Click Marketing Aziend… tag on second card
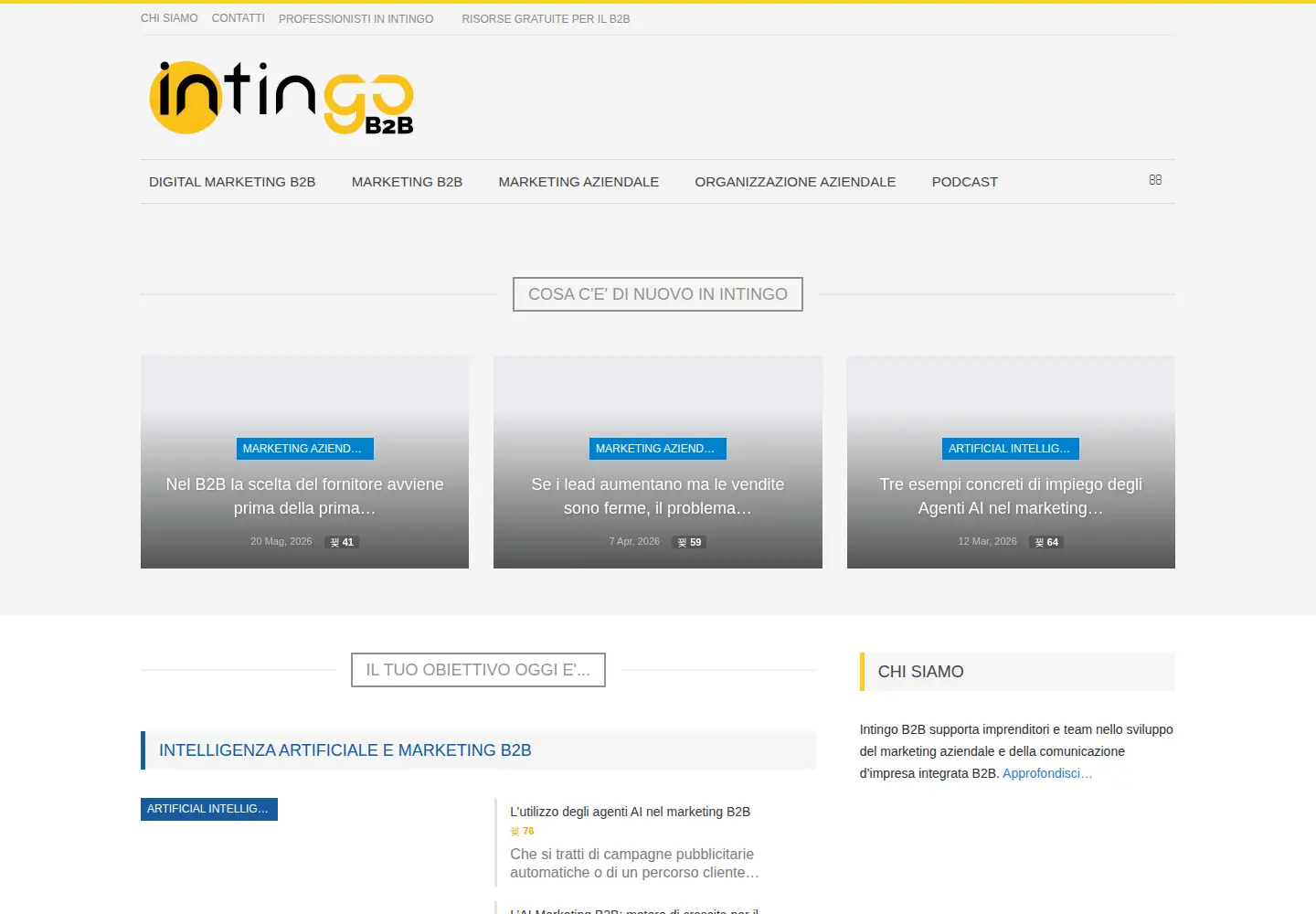 658,449
